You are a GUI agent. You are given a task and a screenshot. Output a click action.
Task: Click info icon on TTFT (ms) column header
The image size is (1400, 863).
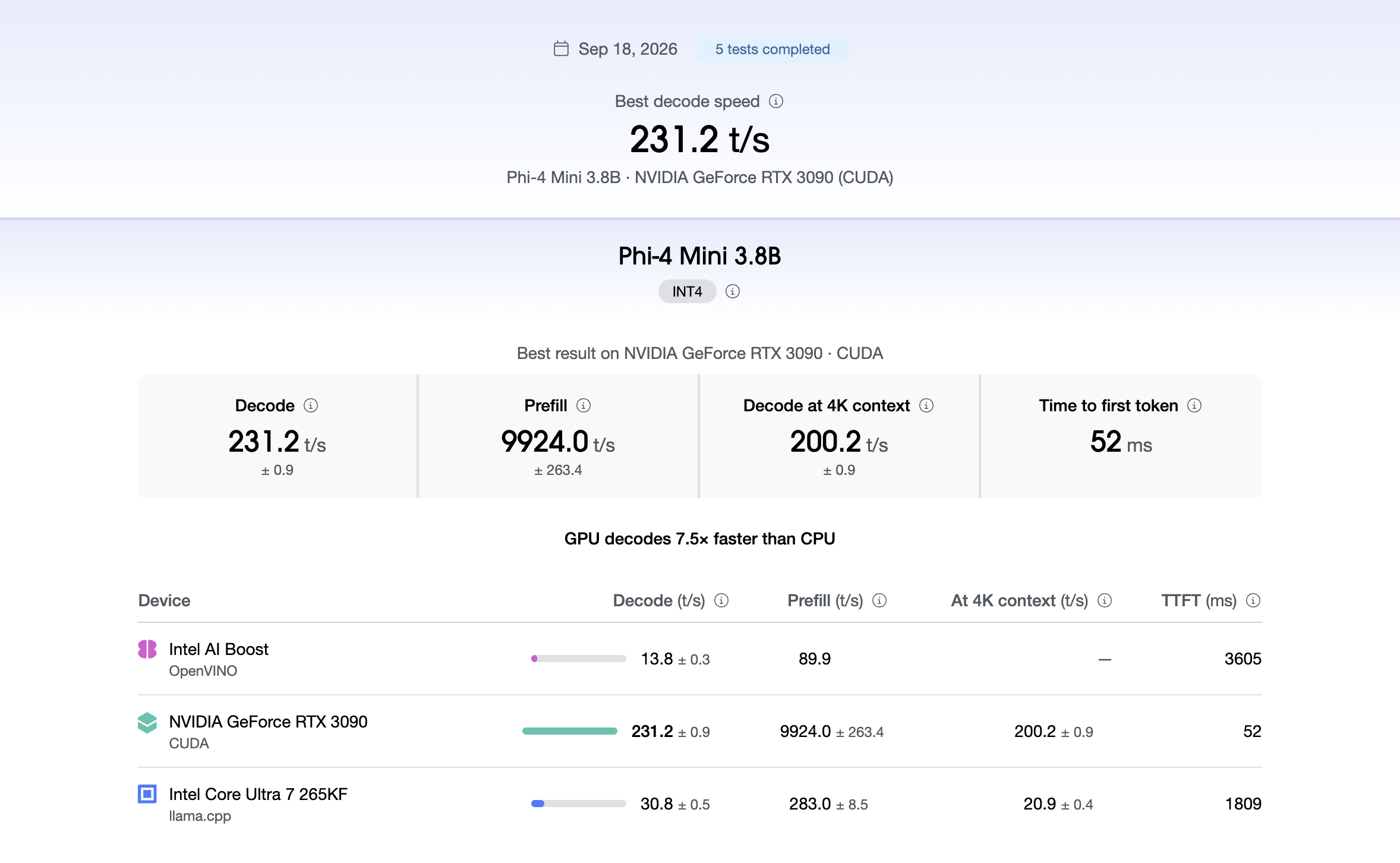[x=1253, y=600]
